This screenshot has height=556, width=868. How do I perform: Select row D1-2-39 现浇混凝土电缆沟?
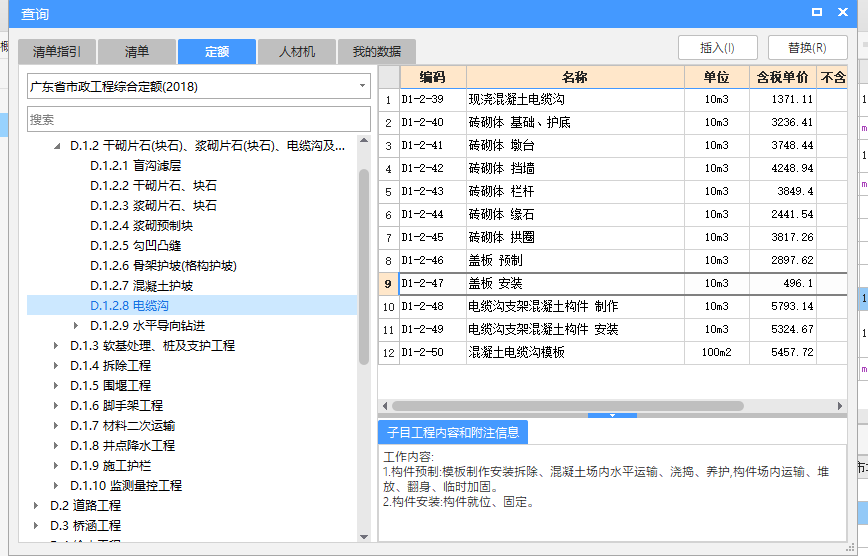[x=613, y=100]
